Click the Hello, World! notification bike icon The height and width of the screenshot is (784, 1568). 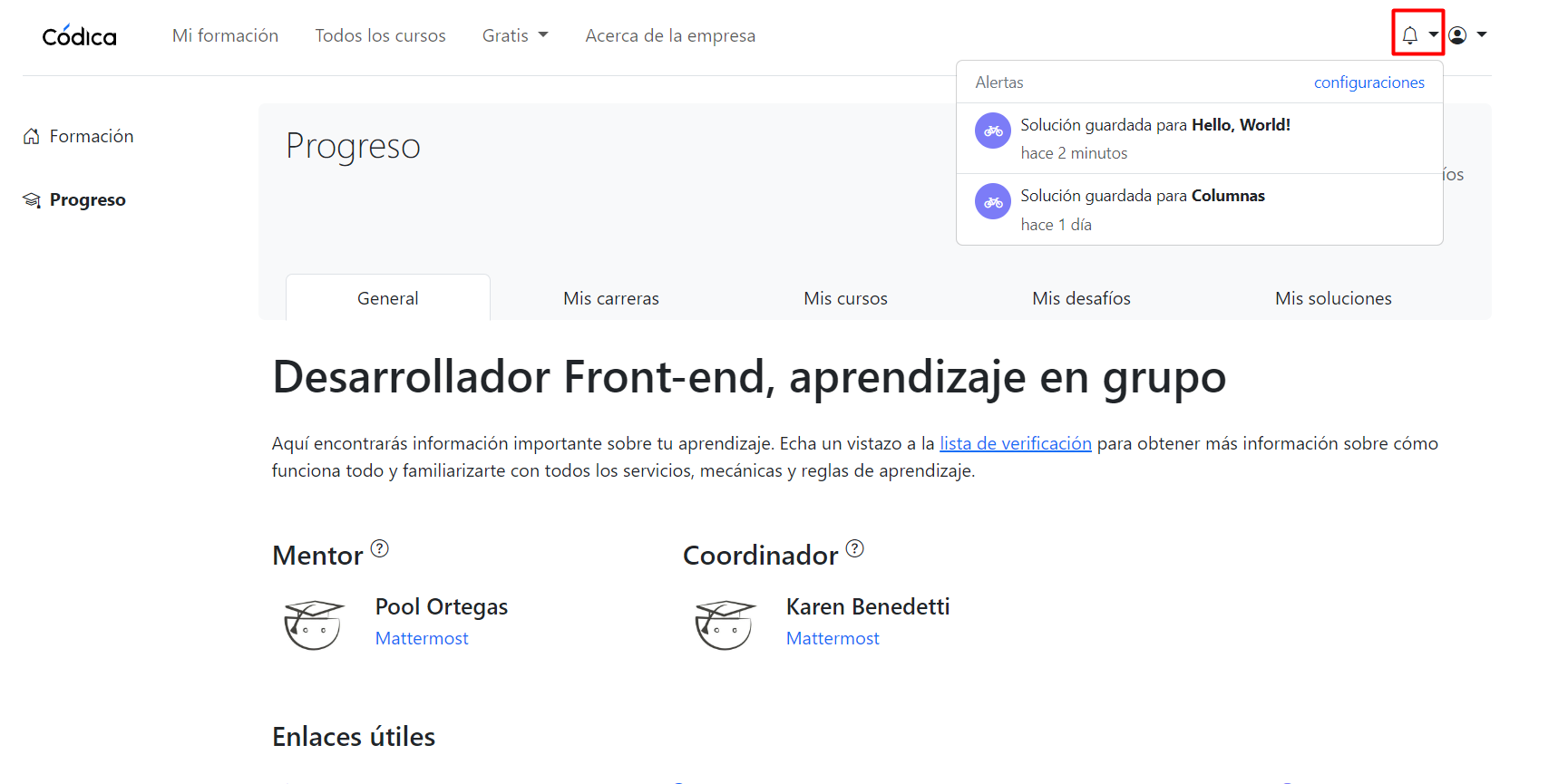992,131
